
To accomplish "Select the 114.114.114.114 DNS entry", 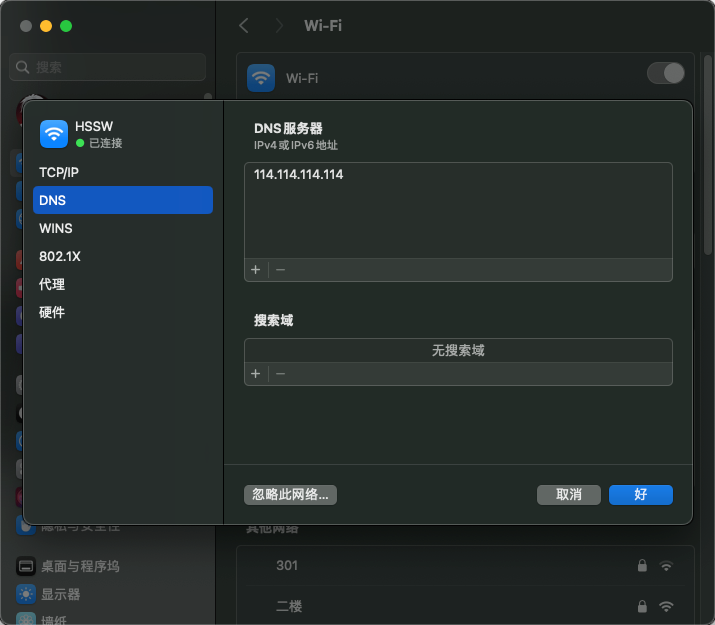I will [299, 175].
